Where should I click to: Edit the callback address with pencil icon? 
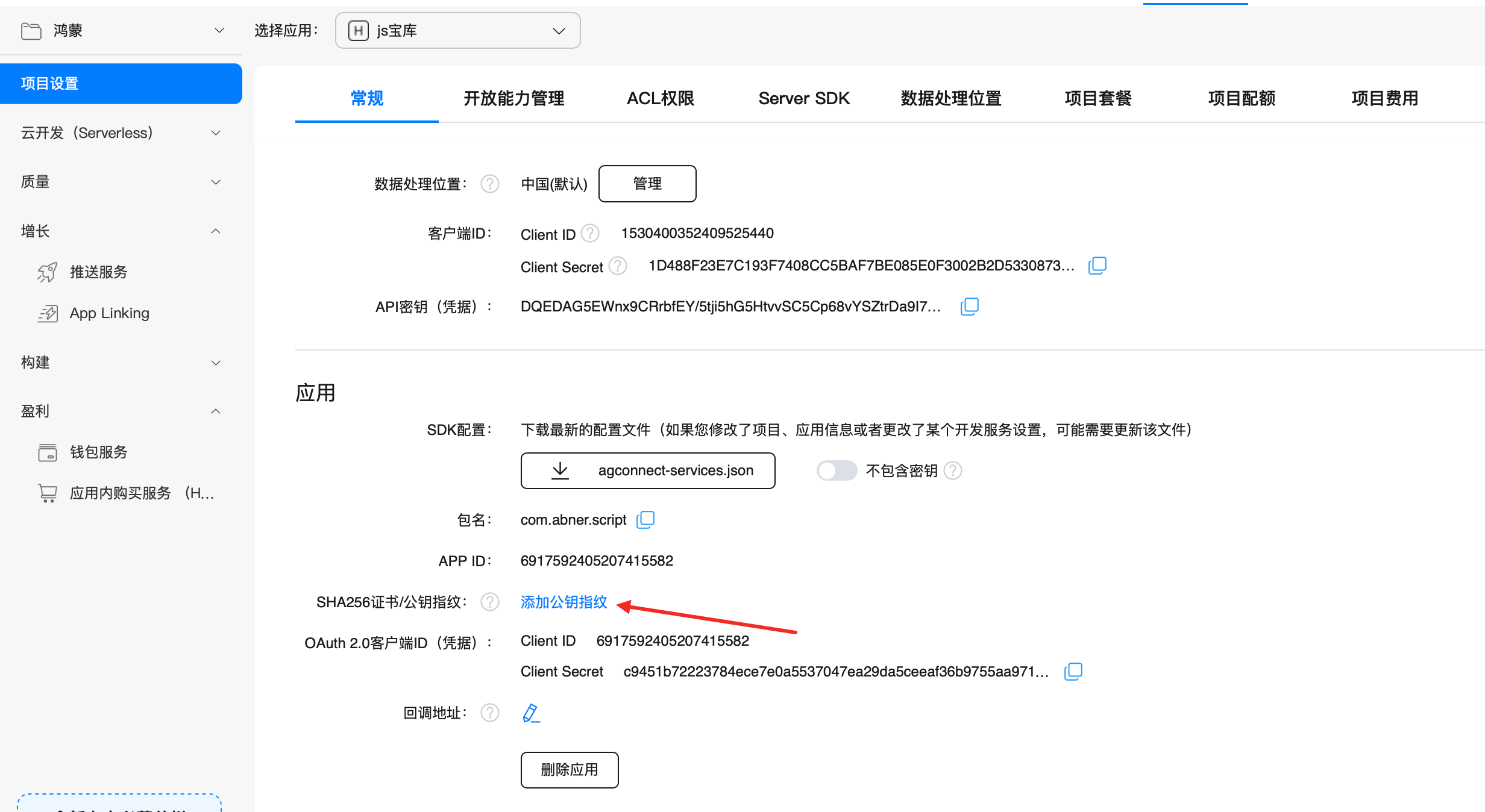pos(530,713)
